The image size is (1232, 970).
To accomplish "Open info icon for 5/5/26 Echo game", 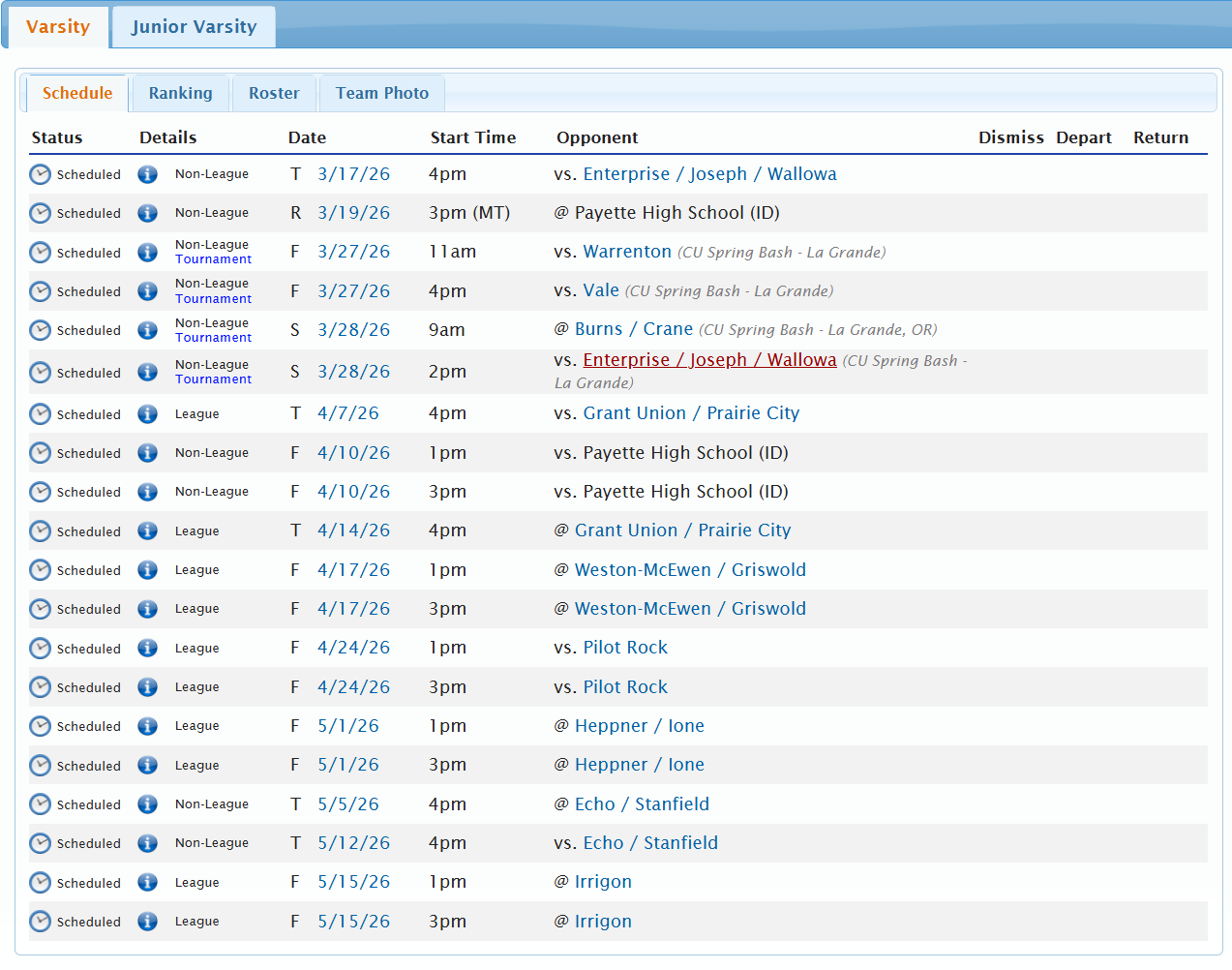I will tap(147, 804).
